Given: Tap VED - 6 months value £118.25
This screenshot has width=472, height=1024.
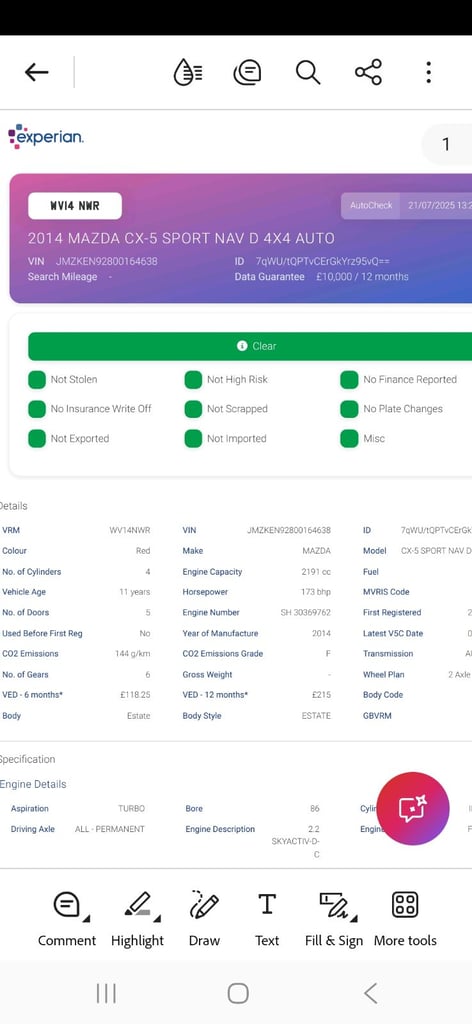Looking at the screenshot, I should pos(135,696).
